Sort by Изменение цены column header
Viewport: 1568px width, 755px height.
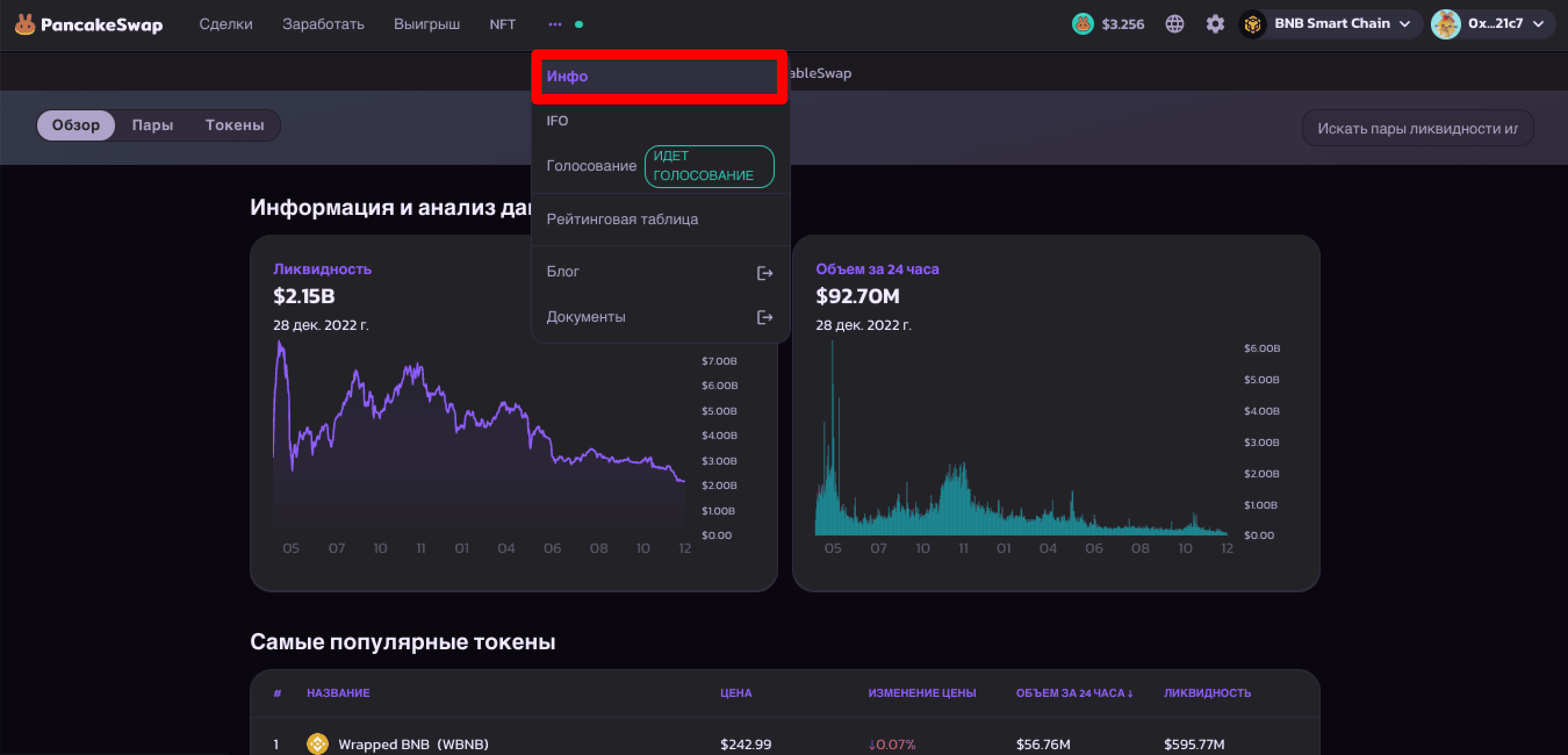[x=922, y=693]
